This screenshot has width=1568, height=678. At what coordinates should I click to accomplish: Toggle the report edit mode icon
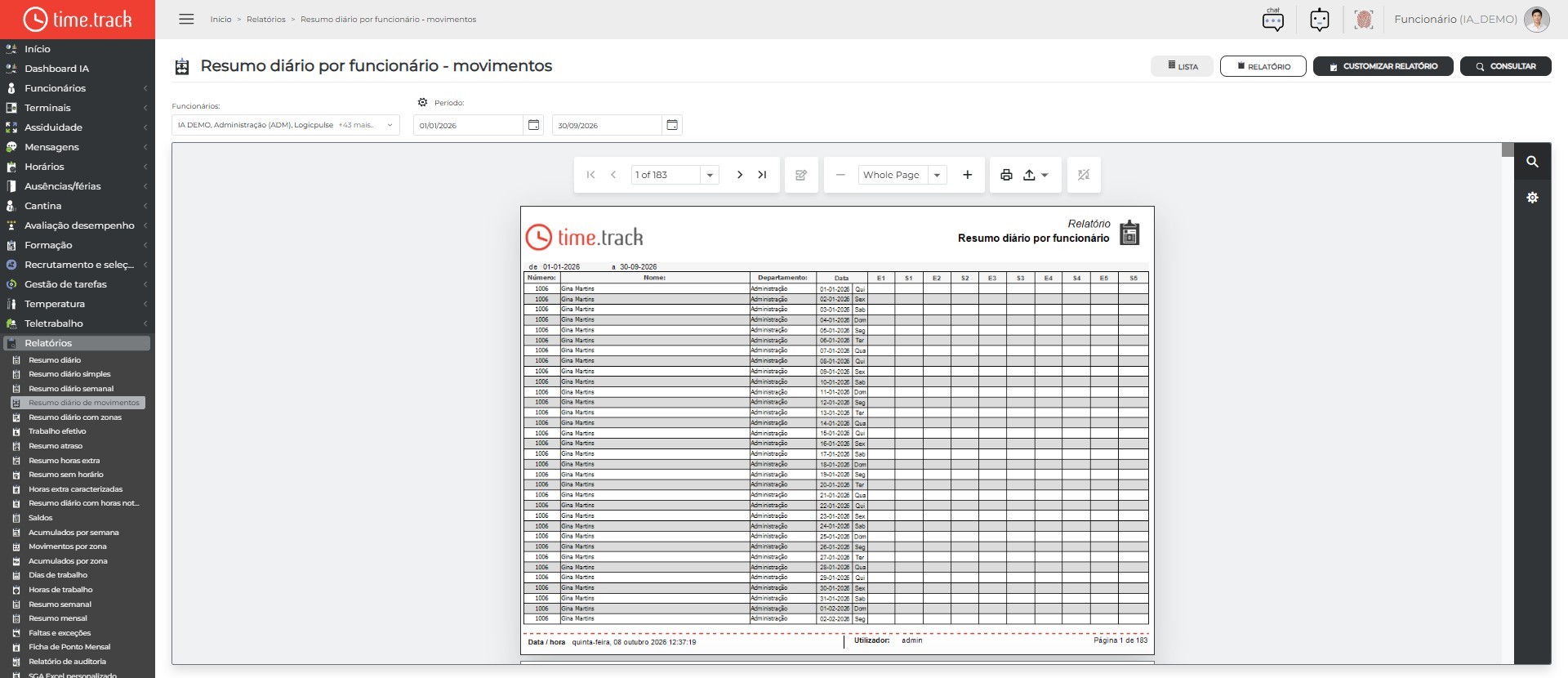[801, 175]
